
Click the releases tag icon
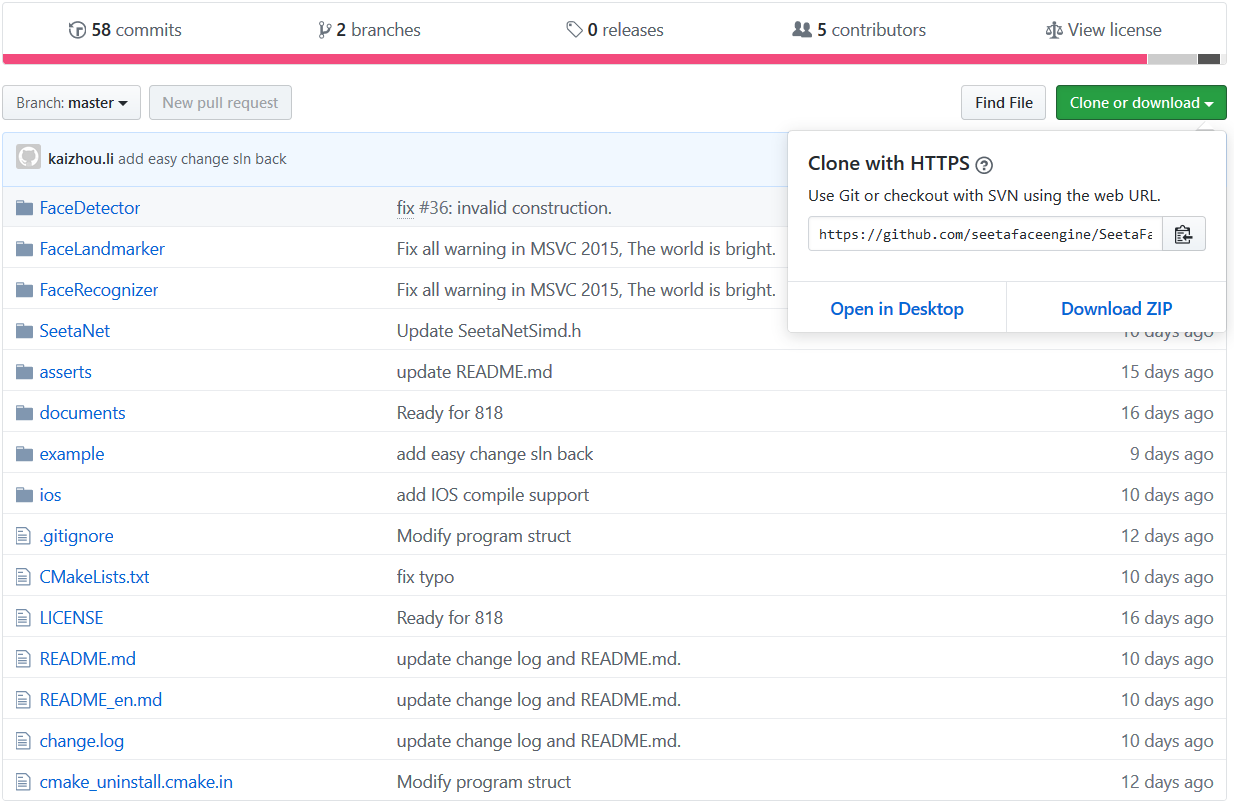(x=573, y=29)
